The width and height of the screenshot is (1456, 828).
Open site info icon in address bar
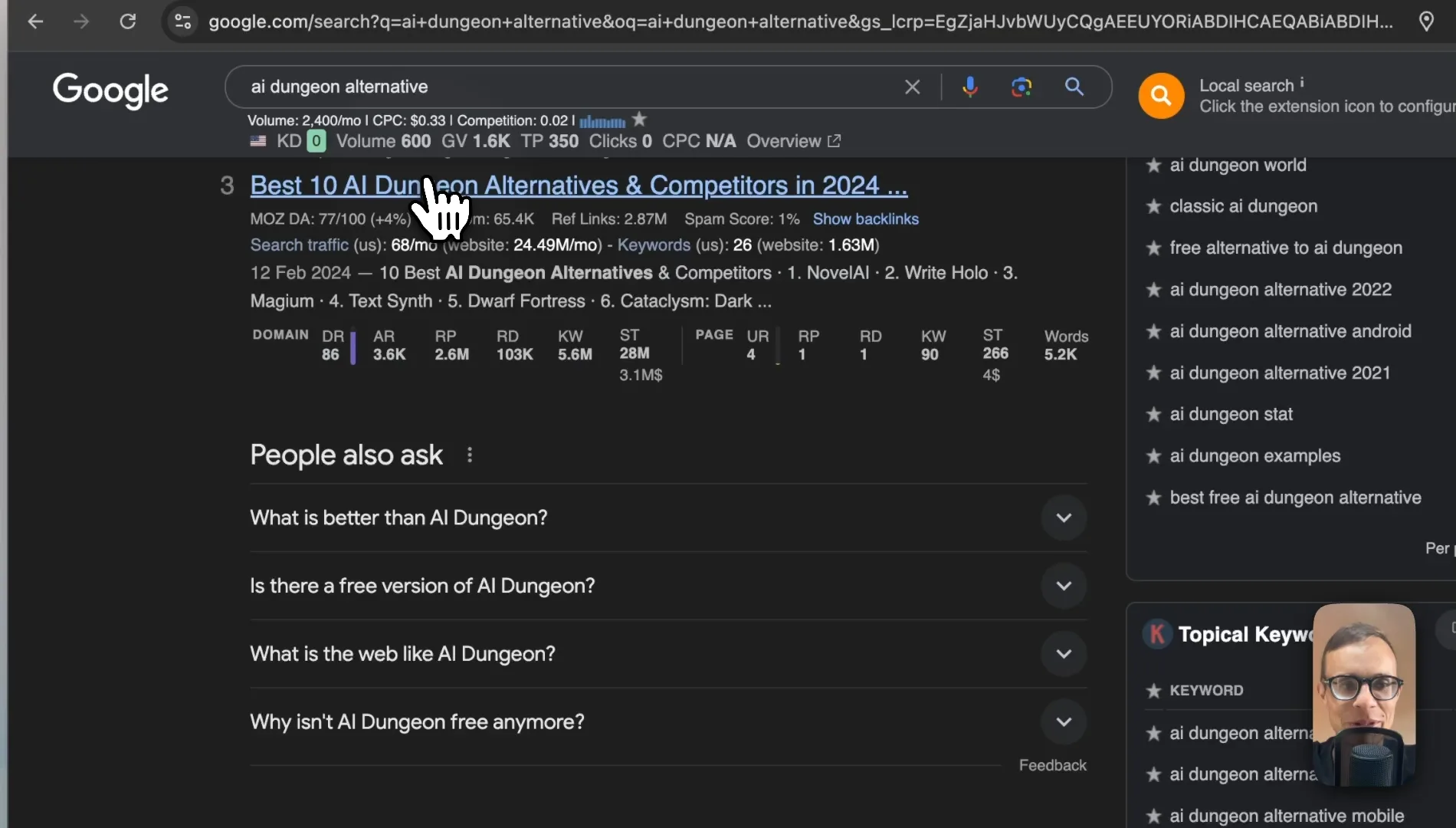pyautogui.click(x=183, y=21)
